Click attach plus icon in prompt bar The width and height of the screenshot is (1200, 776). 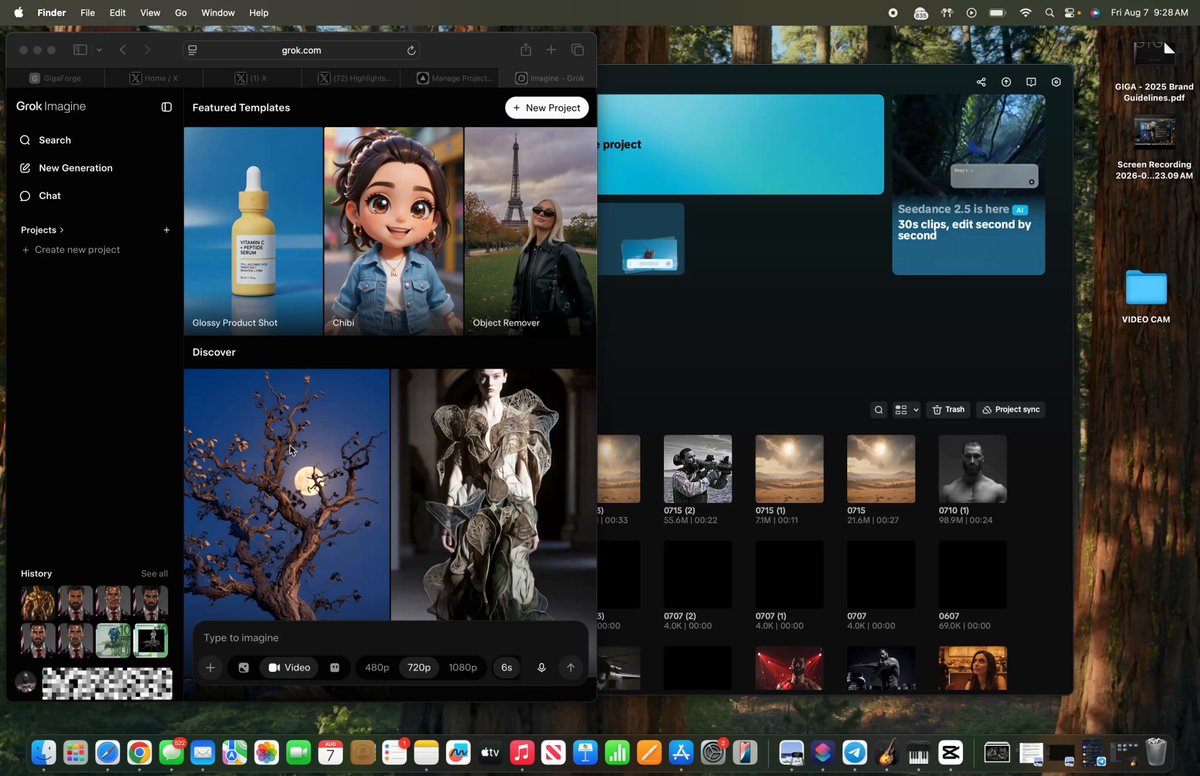point(210,668)
